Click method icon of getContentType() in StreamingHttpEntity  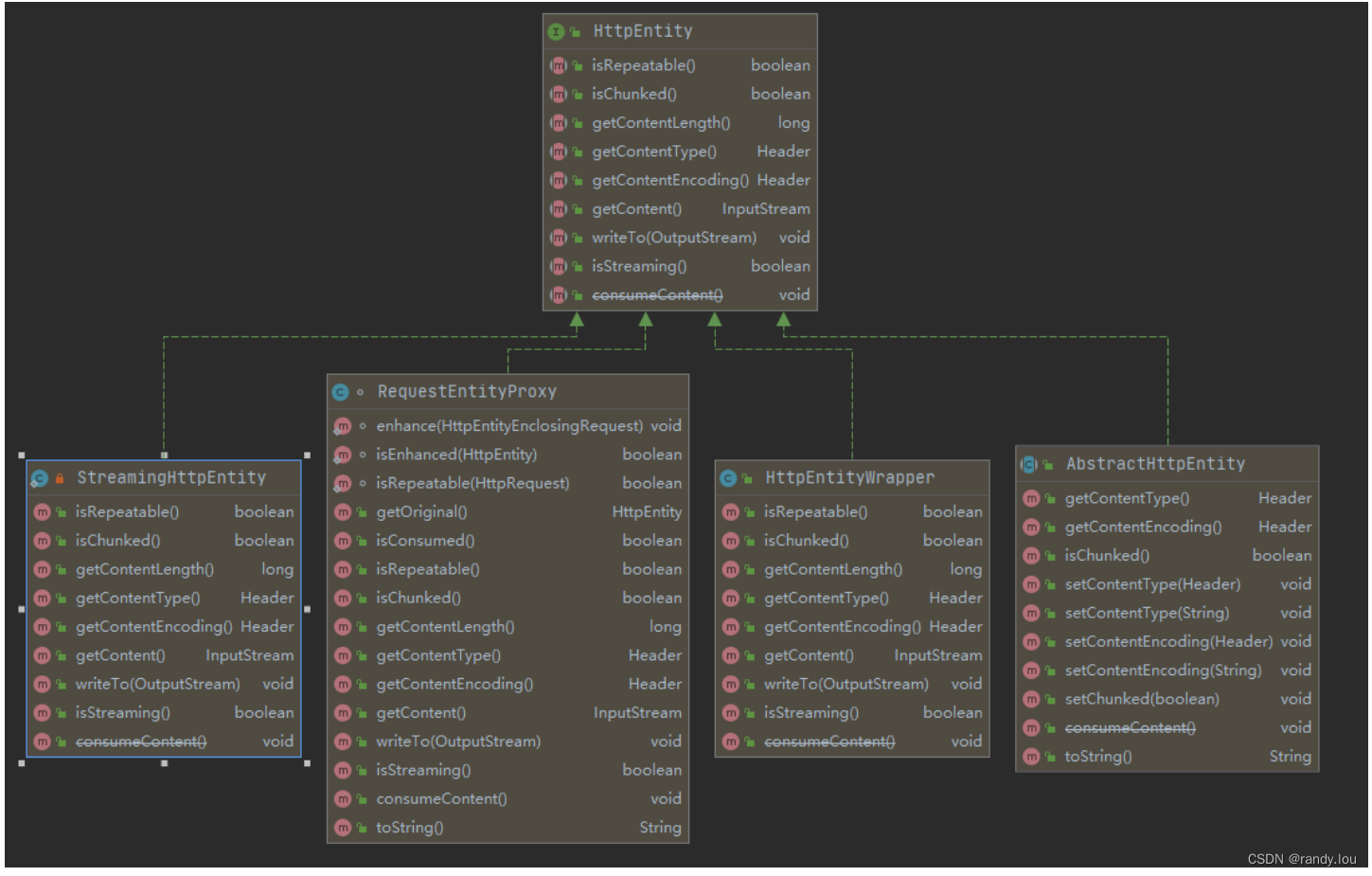point(42,599)
